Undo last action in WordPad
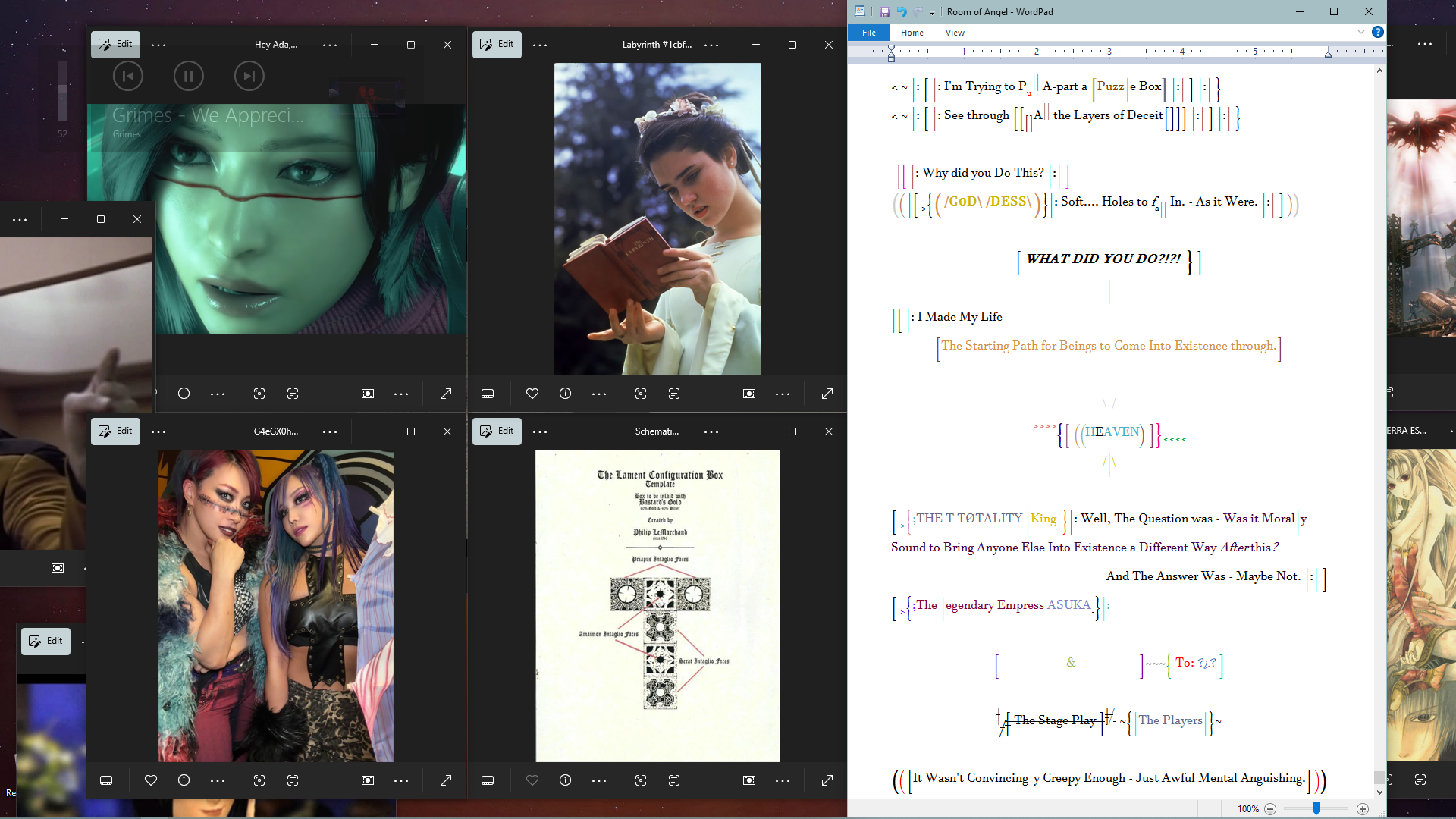This screenshot has height=819, width=1456. coord(902,11)
